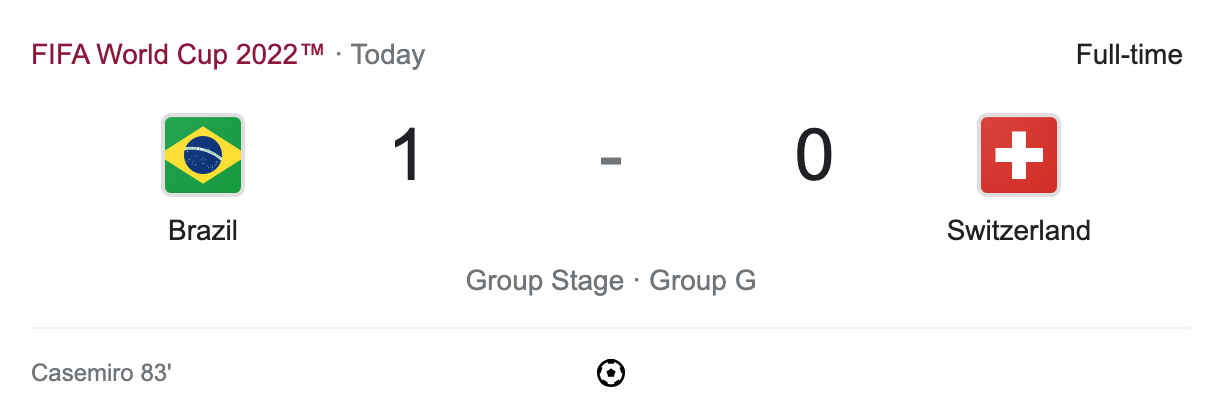Click the dot separator before Today
This screenshot has width=1230, height=417.
[x=338, y=55]
